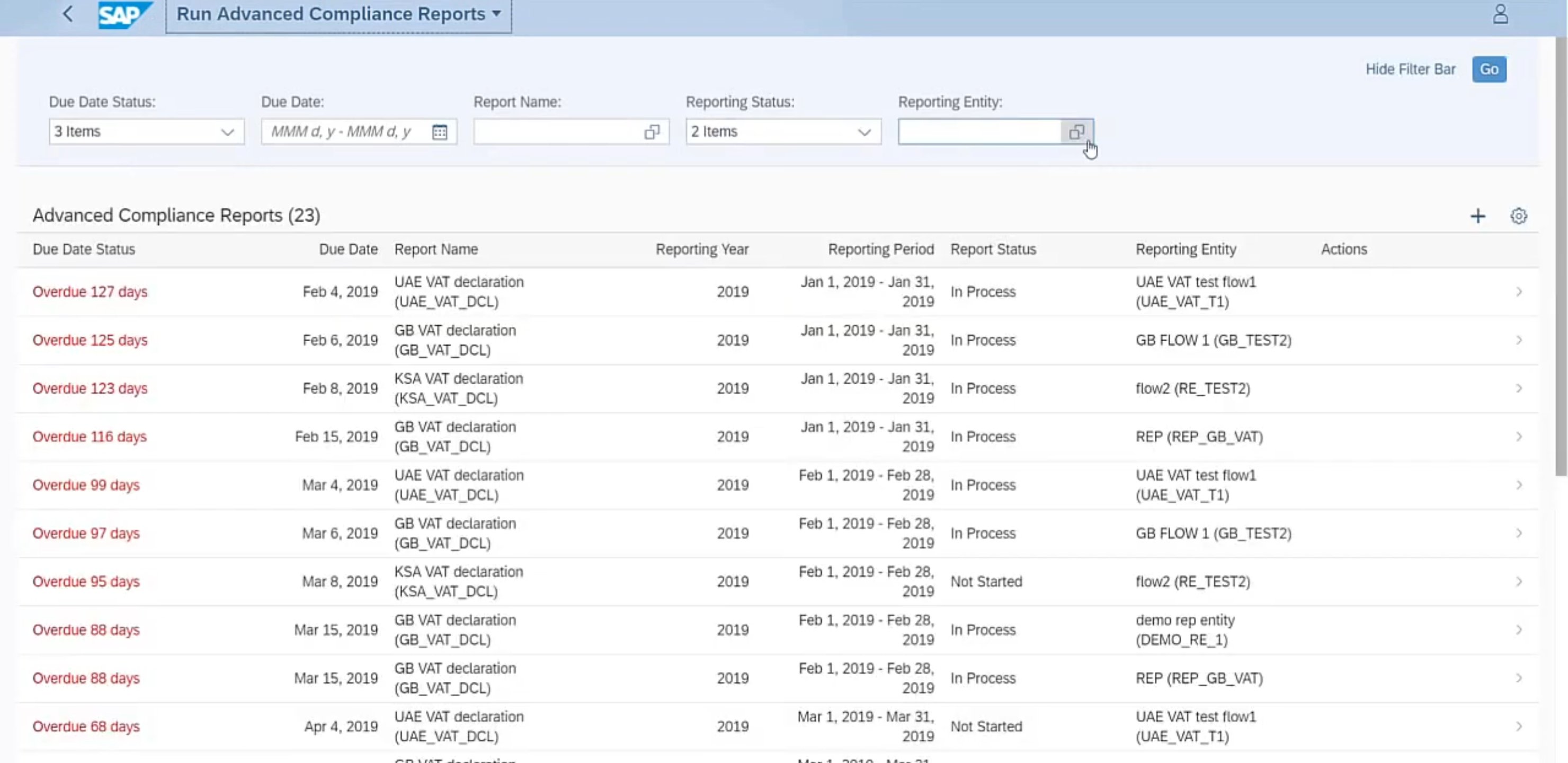
Task: Open the Overdue 127 days row arrow
Action: coord(1519,291)
